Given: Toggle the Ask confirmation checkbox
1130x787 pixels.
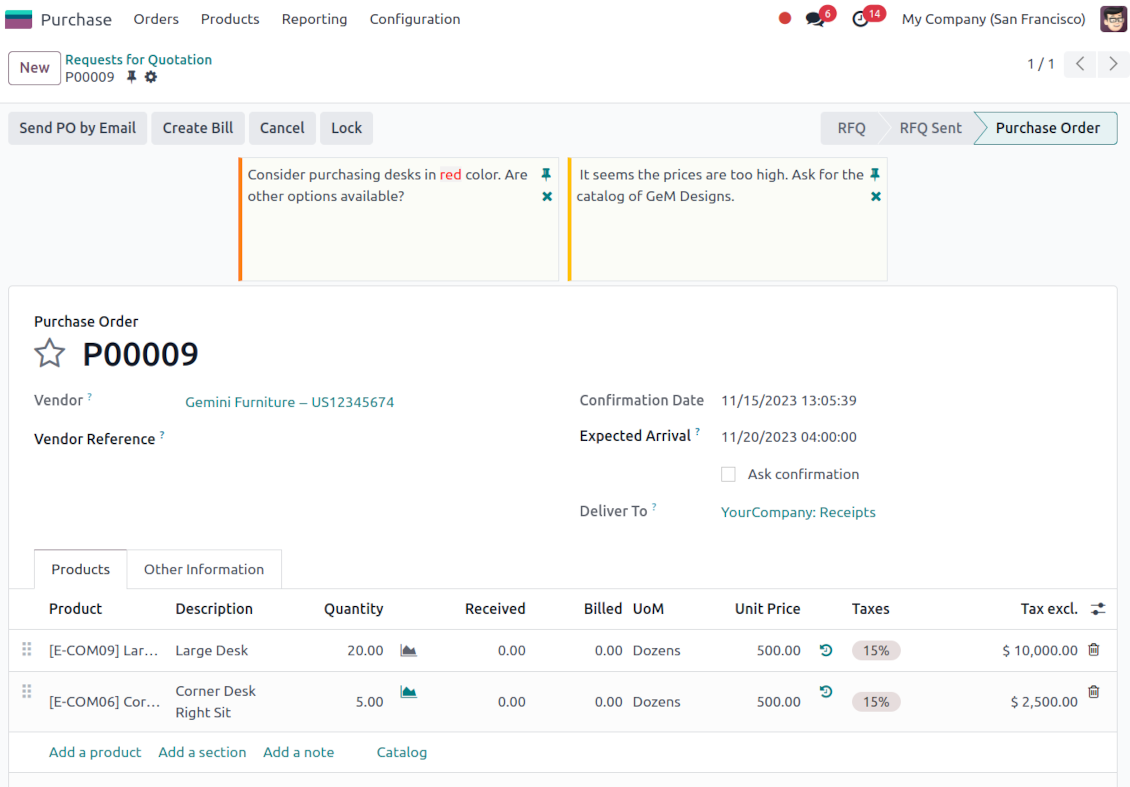Looking at the screenshot, I should click(x=728, y=474).
